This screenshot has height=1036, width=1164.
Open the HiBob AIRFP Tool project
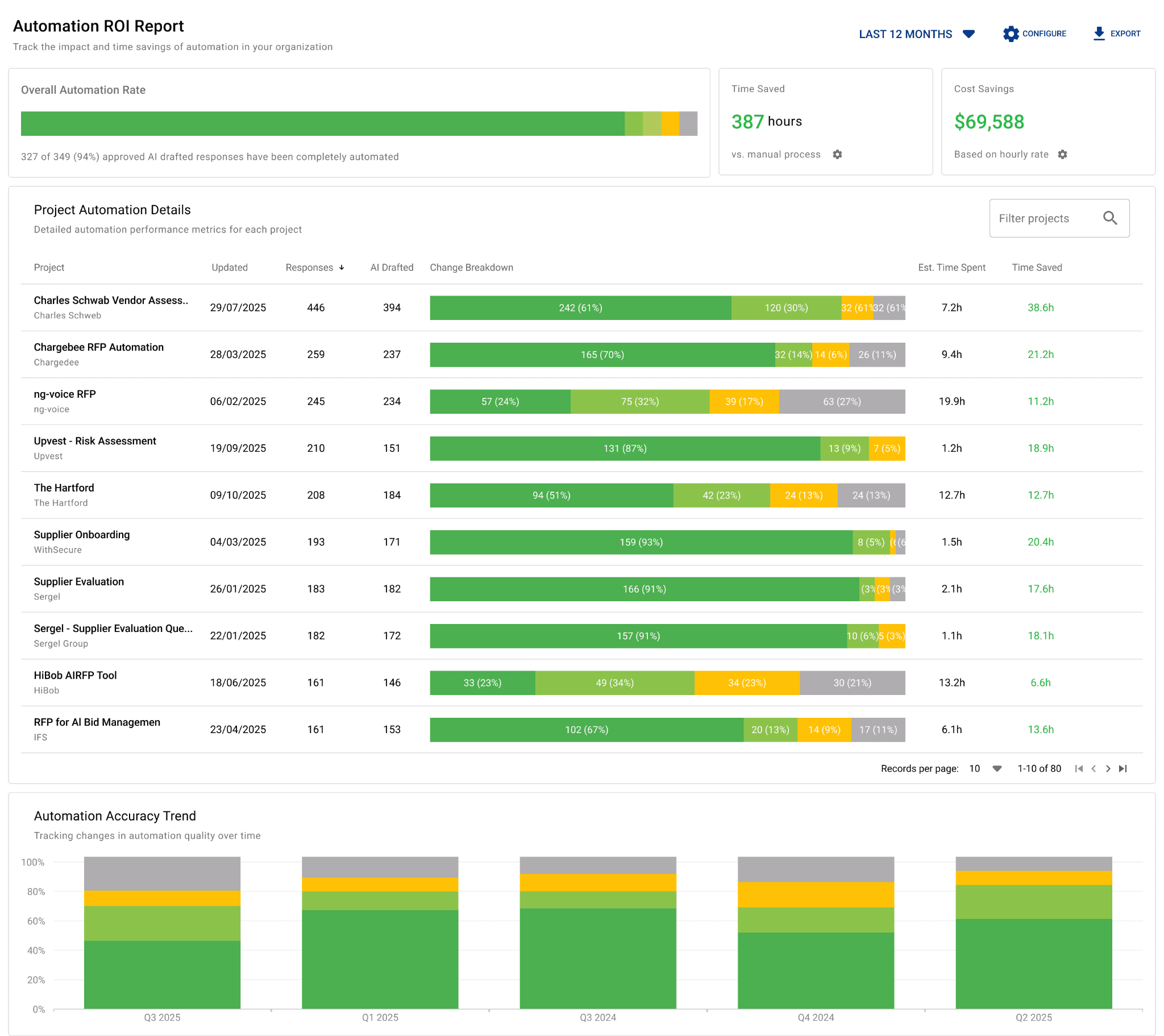tap(75, 676)
